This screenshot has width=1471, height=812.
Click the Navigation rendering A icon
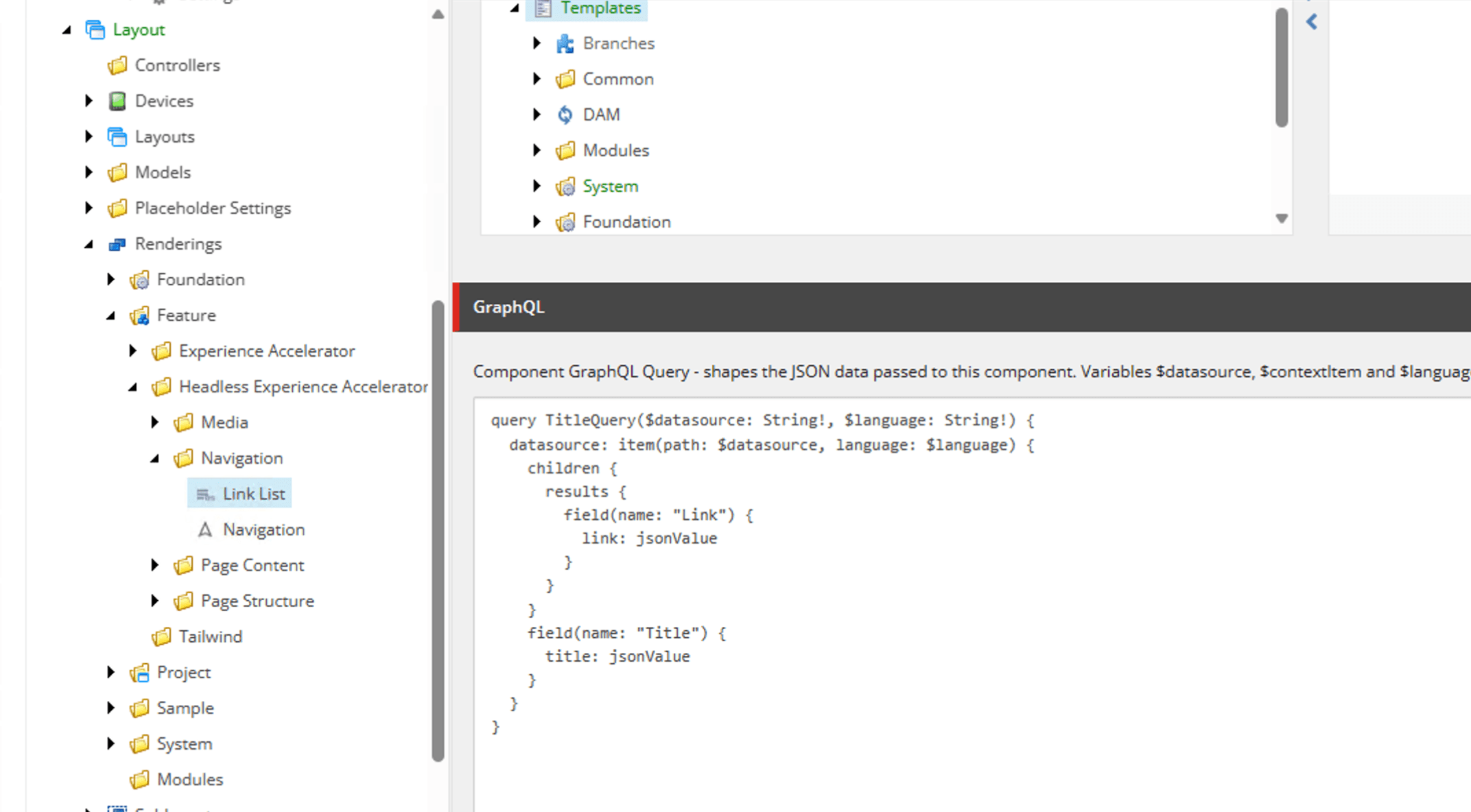tap(205, 530)
